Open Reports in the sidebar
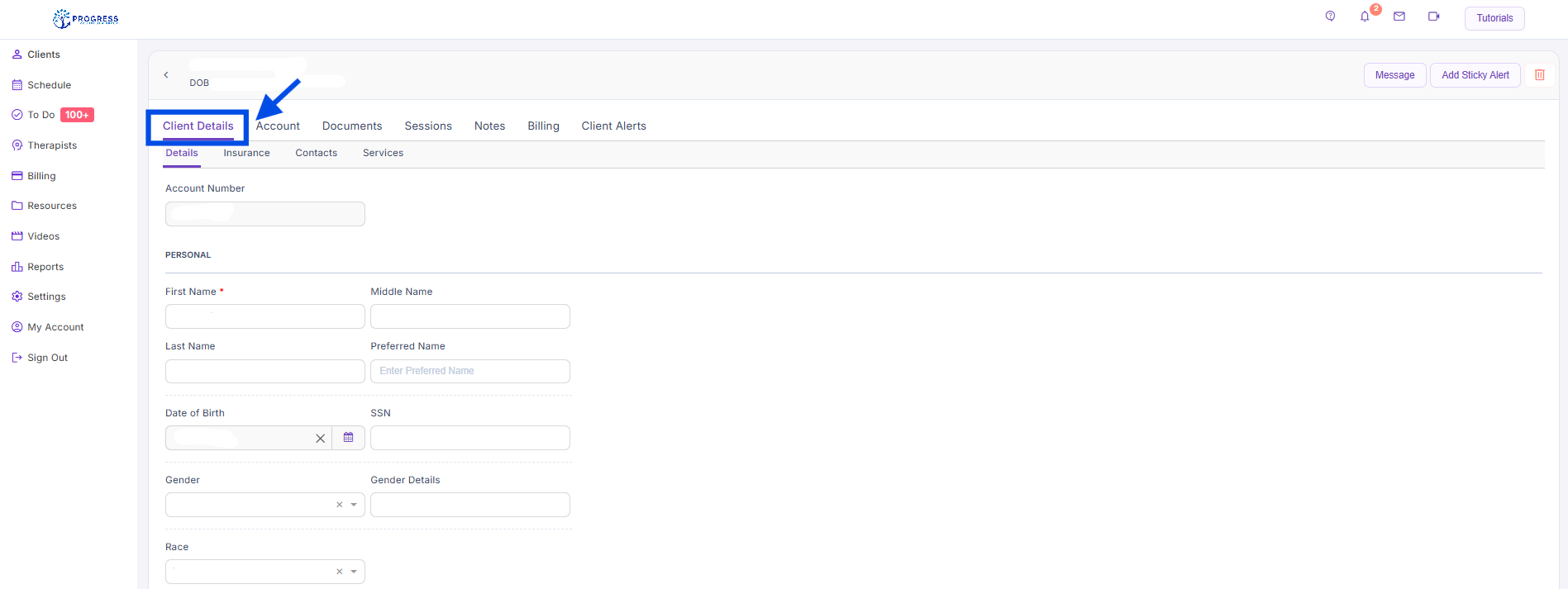Screen dimensions: 1568x589 pos(45,267)
